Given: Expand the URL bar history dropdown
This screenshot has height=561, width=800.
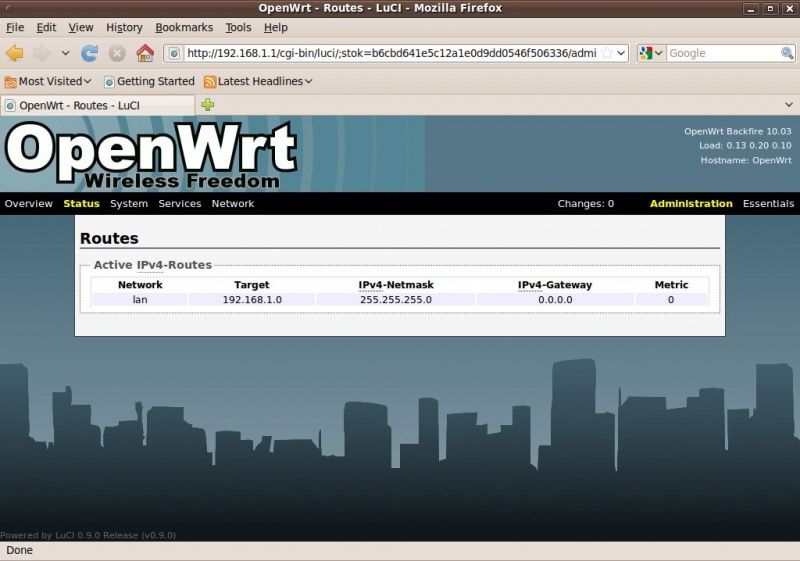Looking at the screenshot, I should point(621,53).
